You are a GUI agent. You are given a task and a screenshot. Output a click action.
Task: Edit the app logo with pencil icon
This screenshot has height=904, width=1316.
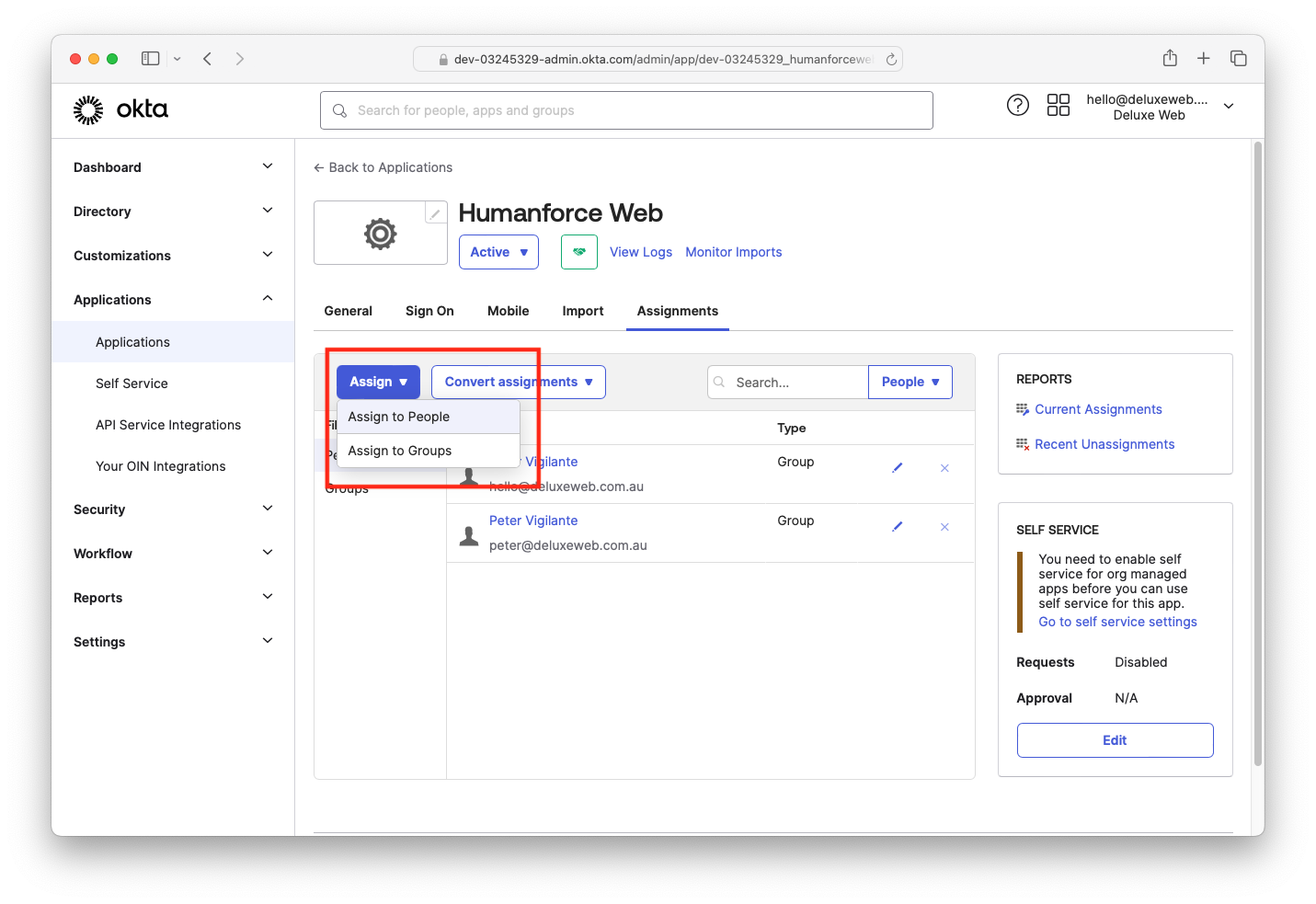(436, 213)
